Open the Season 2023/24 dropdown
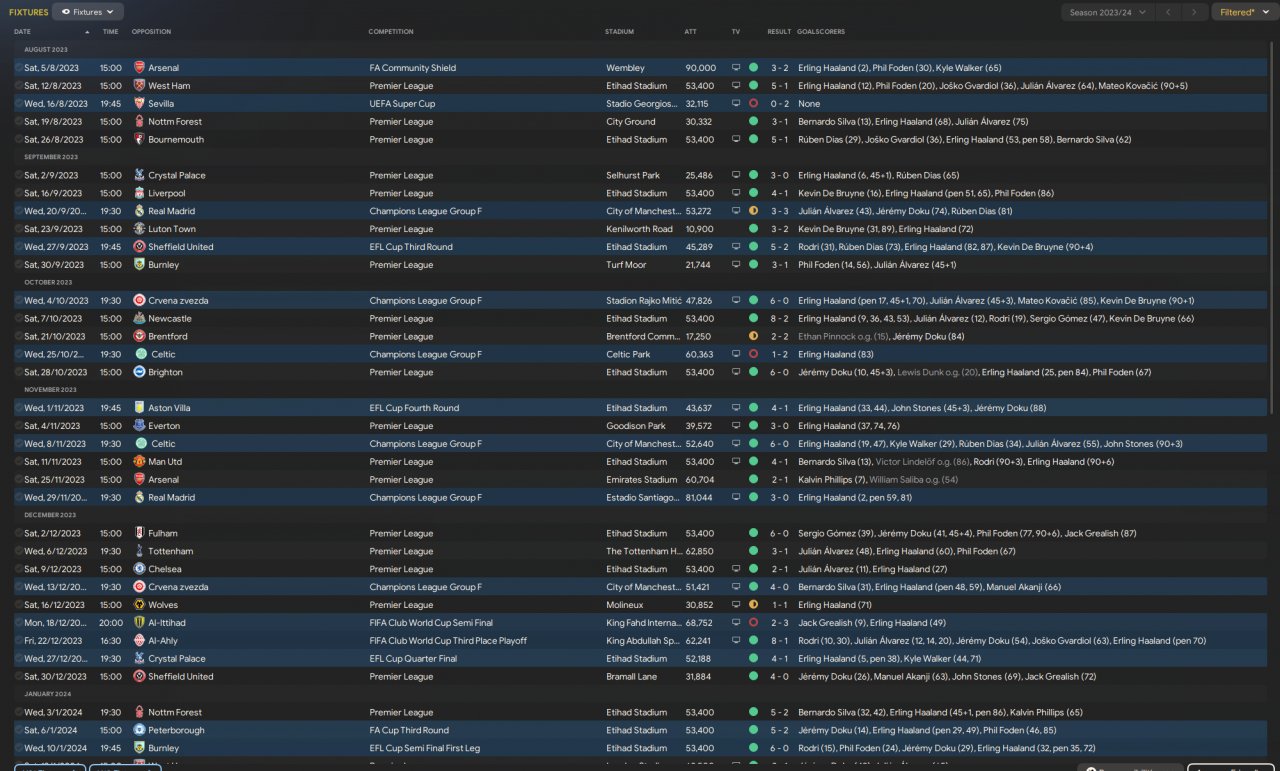 1107,12
